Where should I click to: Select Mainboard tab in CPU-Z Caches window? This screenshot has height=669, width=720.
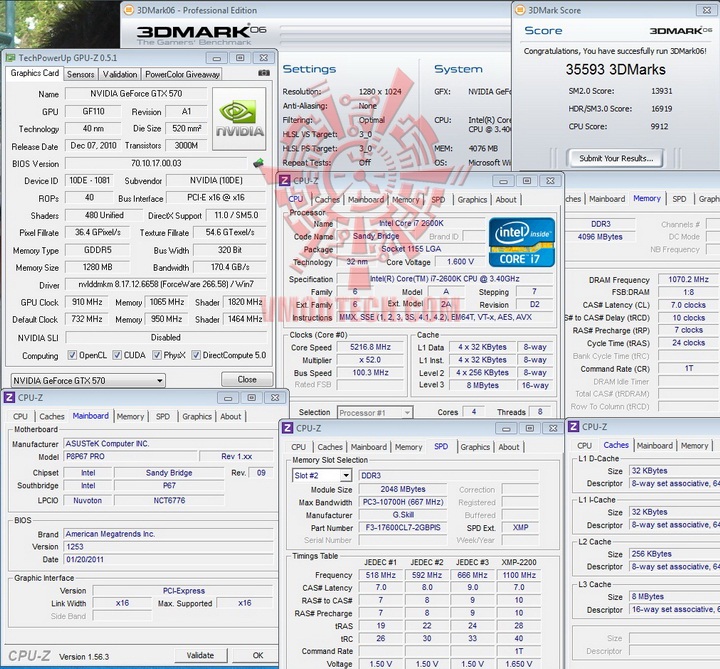pos(654,445)
